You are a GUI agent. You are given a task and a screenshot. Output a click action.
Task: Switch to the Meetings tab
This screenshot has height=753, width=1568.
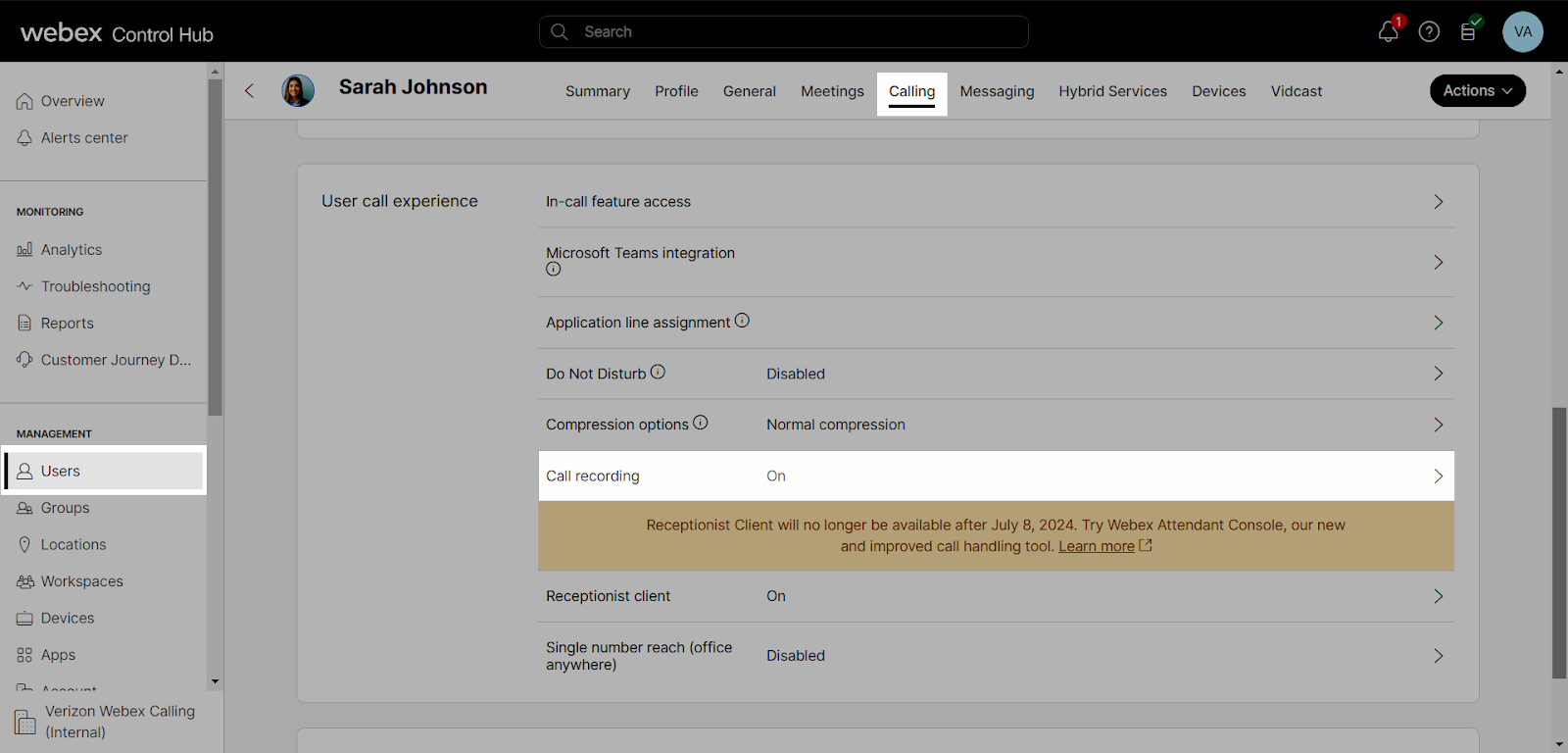(832, 91)
